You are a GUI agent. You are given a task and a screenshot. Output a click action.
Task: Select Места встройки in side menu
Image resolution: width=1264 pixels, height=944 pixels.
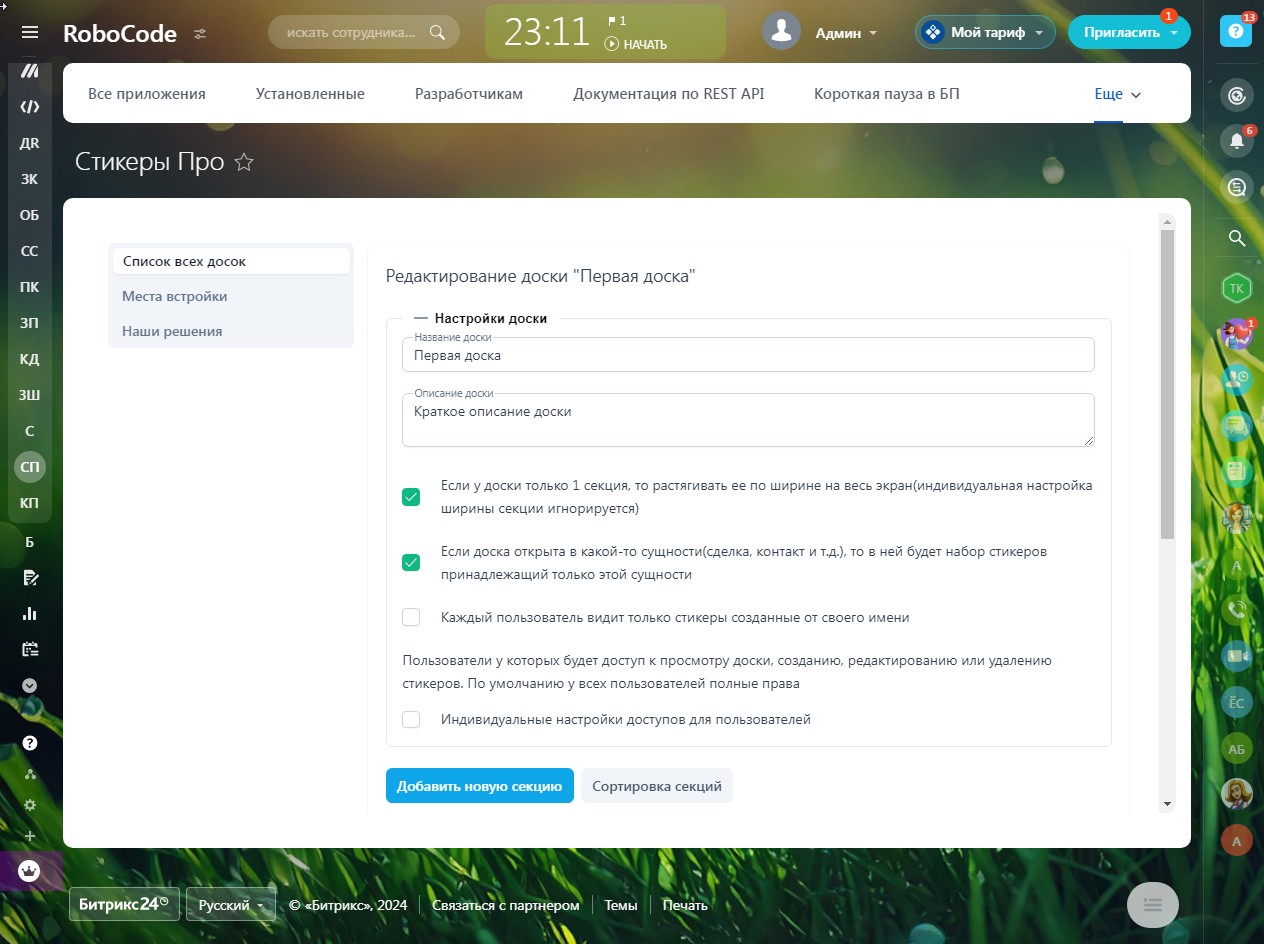coord(231,296)
